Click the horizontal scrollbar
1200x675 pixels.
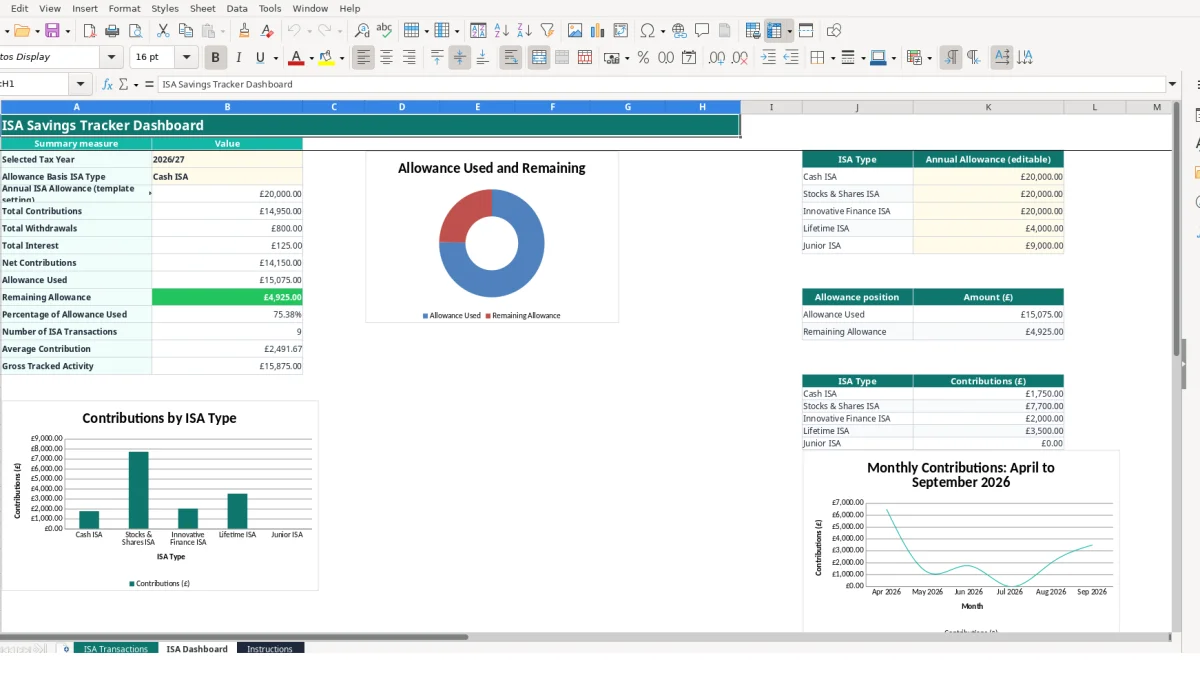pyautogui.click(x=234, y=636)
